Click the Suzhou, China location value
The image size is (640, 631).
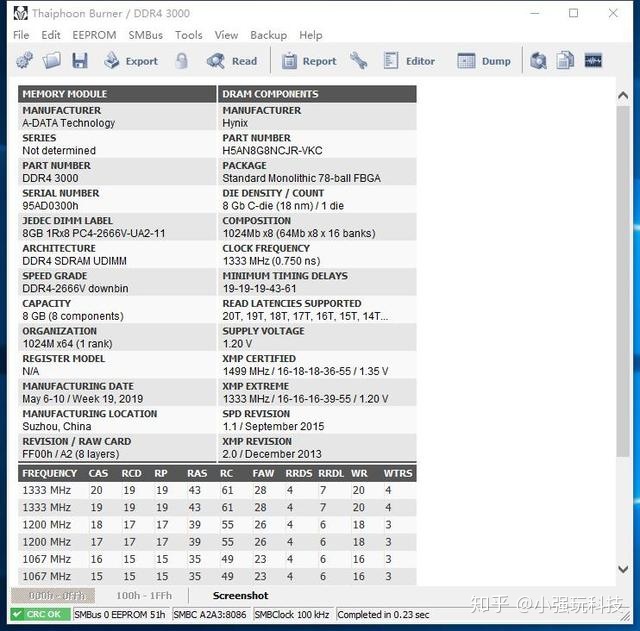(57, 427)
